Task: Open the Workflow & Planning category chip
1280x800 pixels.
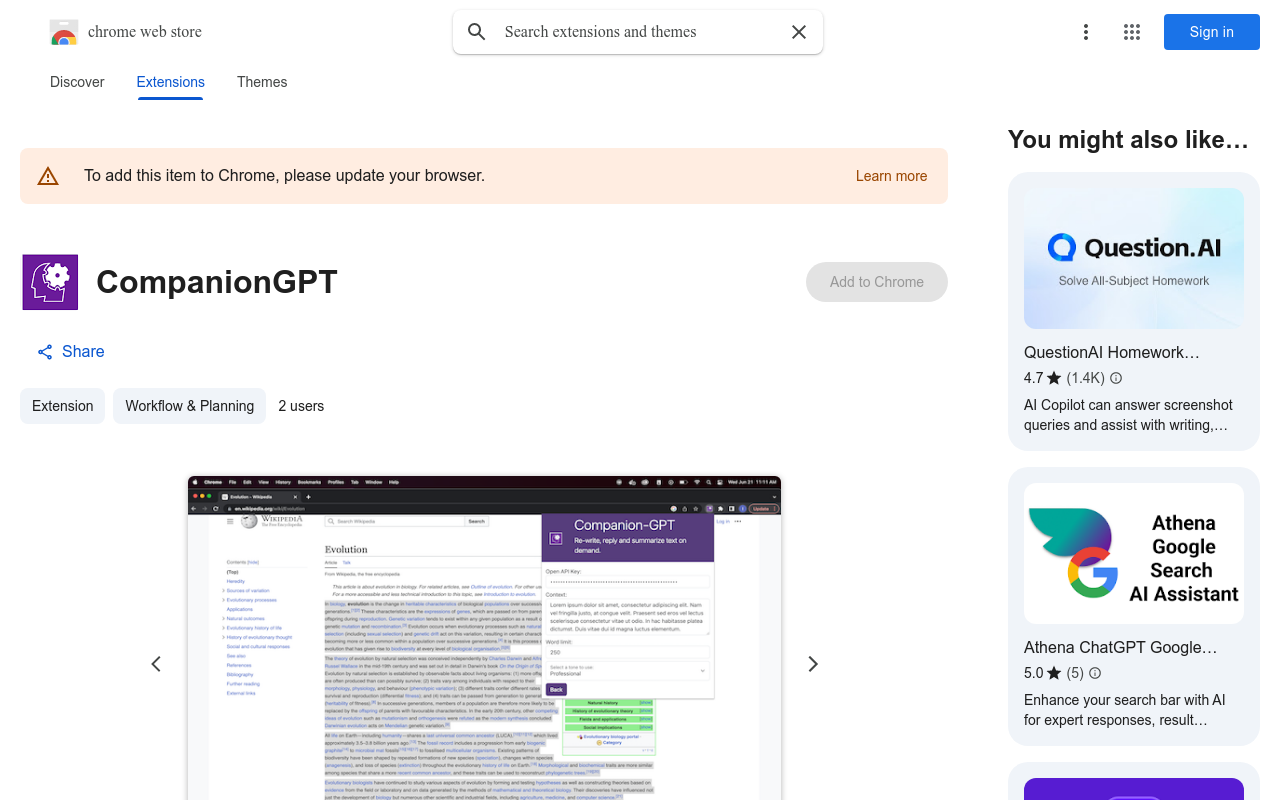Action: [189, 406]
